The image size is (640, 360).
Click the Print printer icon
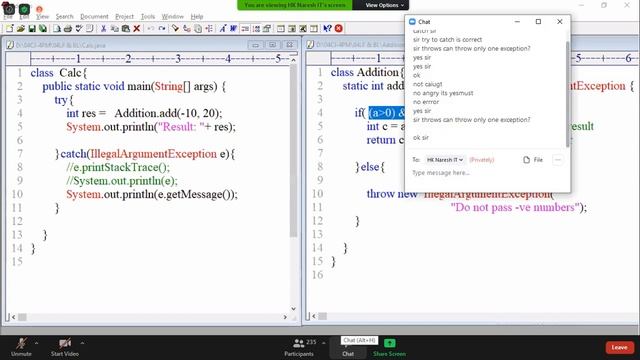68,29
